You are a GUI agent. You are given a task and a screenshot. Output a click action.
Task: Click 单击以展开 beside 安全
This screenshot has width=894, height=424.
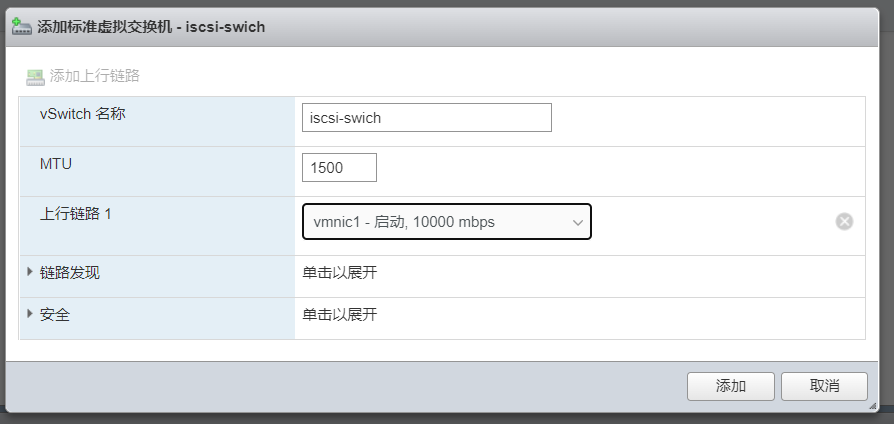coord(340,315)
